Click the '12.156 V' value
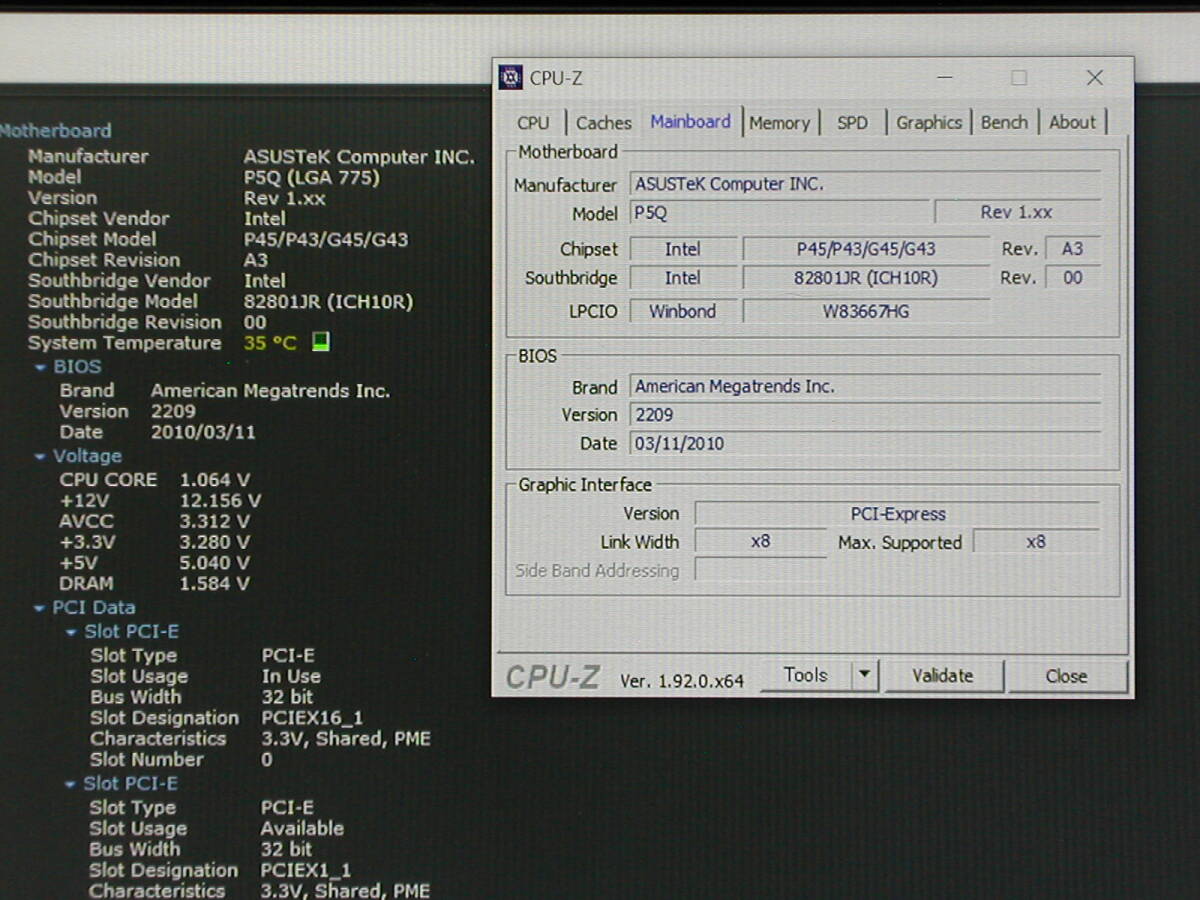This screenshot has height=900, width=1200. (x=220, y=501)
